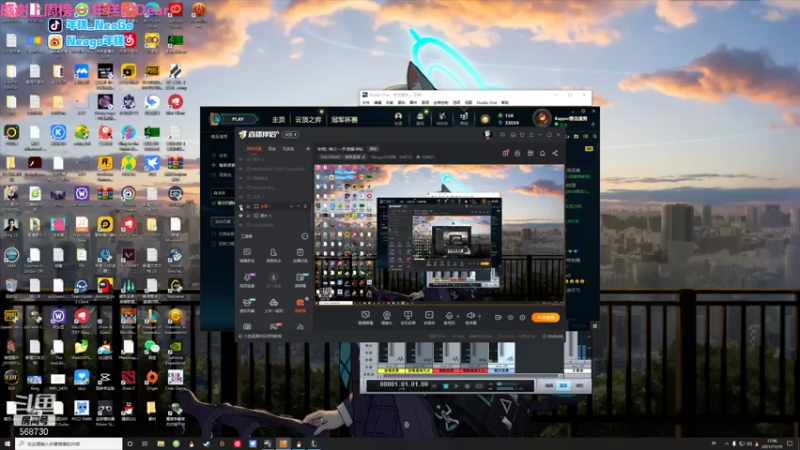Tick second checkbox below League sort dropdown
Screen dimensions: 800x450
coord(213,244)
